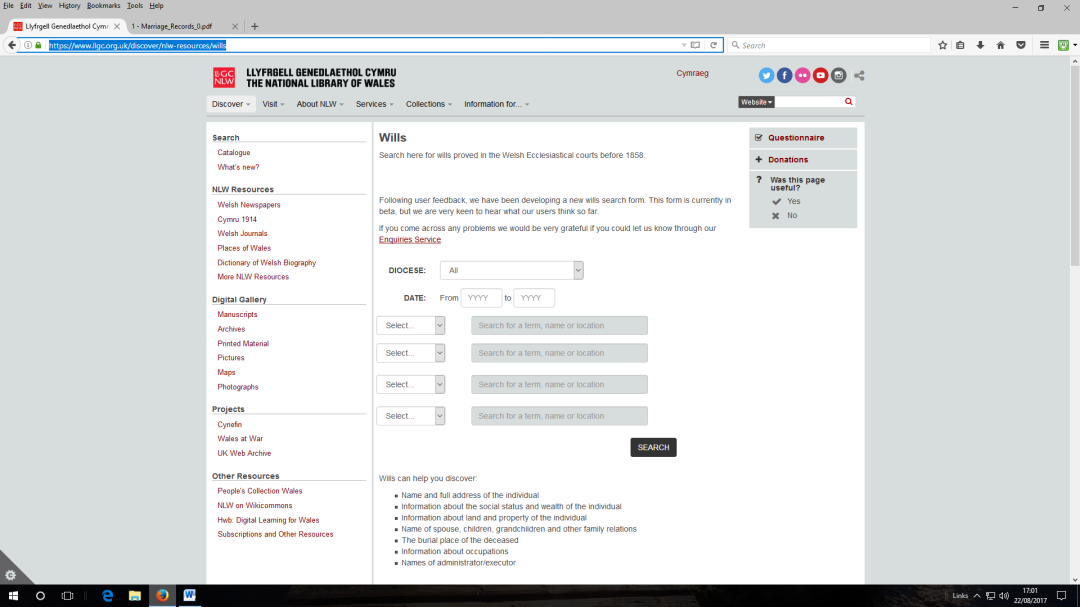Open the Bookmarks menu in menu bar
1080x607 pixels.
[x=103, y=6]
